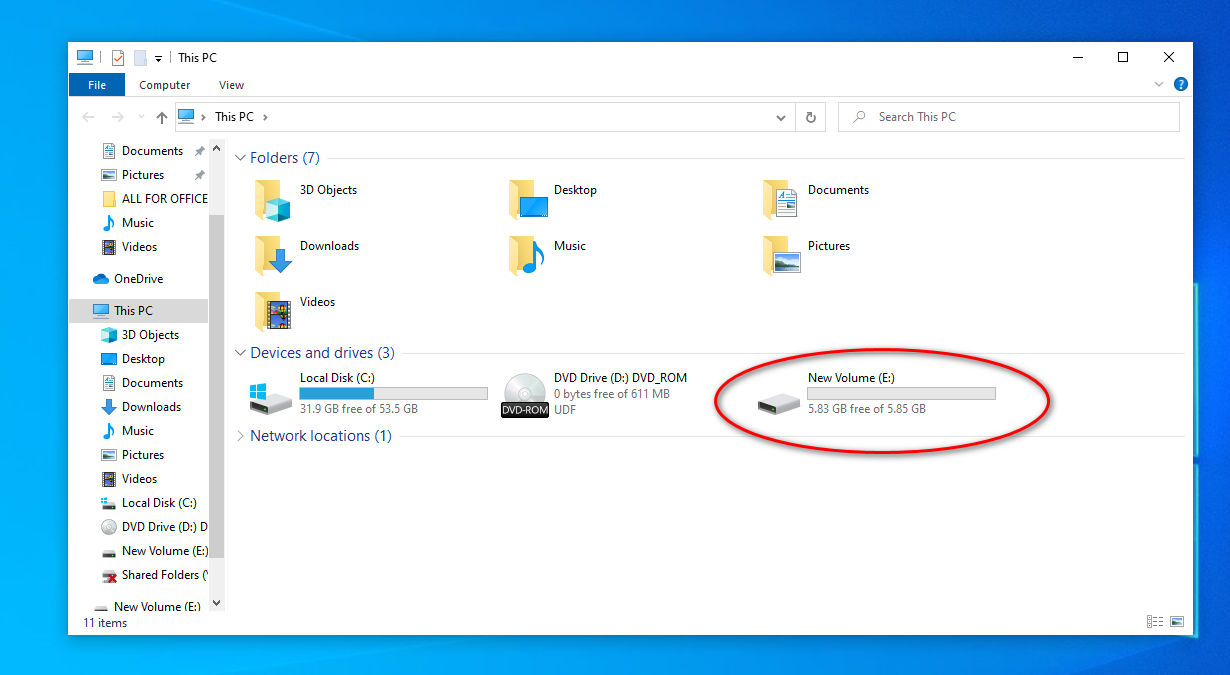Go back with the Back arrow

click(x=88, y=117)
